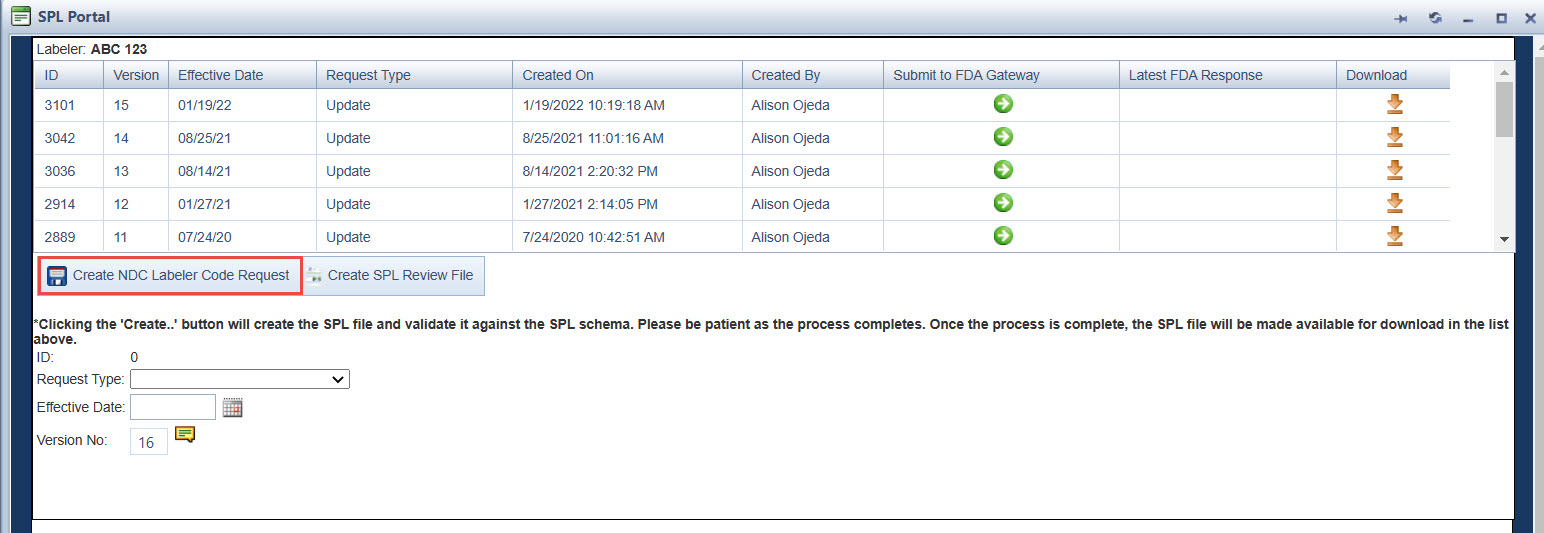Click the Version No field showing 16
The height and width of the screenshot is (533, 1544).
149,442
